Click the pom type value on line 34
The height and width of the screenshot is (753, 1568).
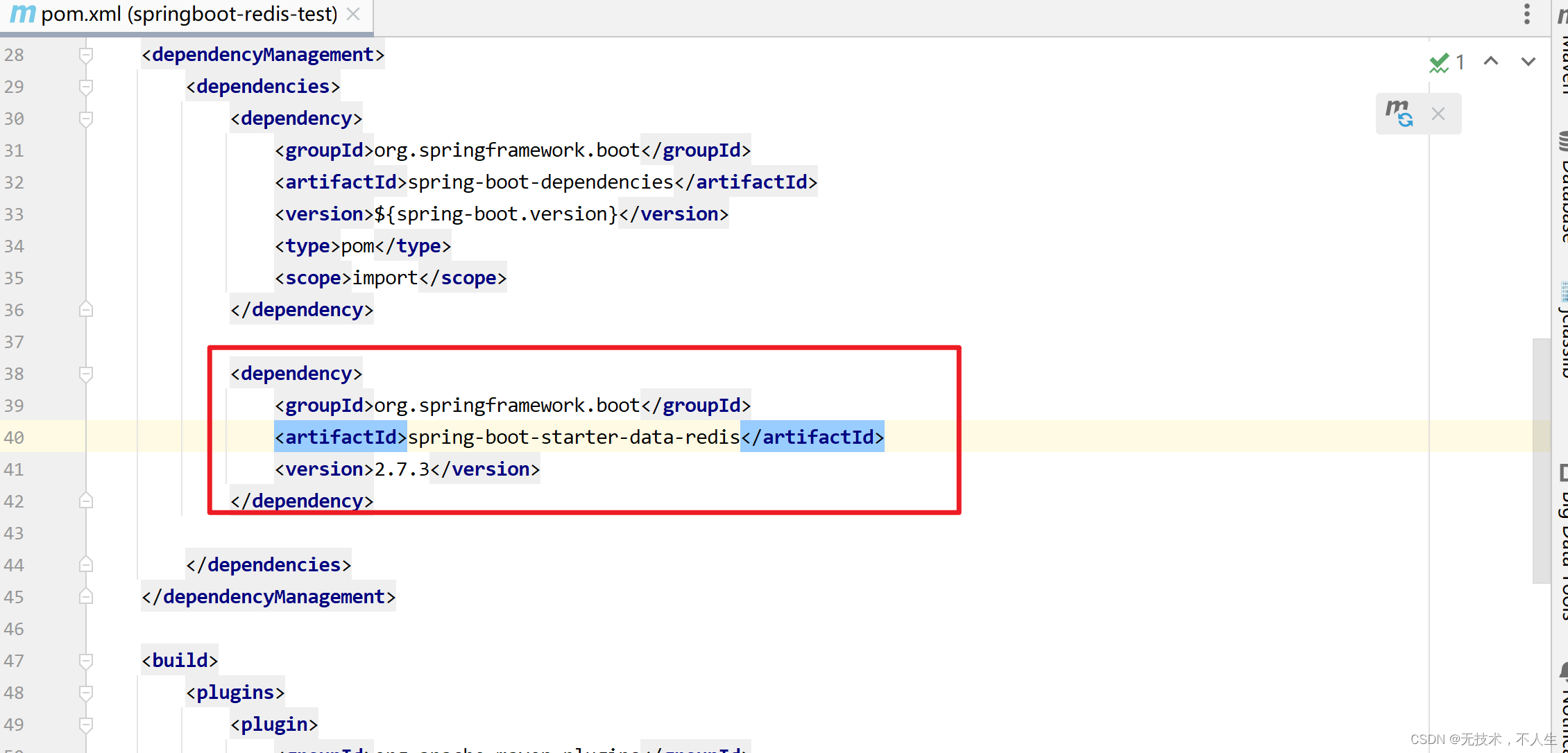coord(358,246)
